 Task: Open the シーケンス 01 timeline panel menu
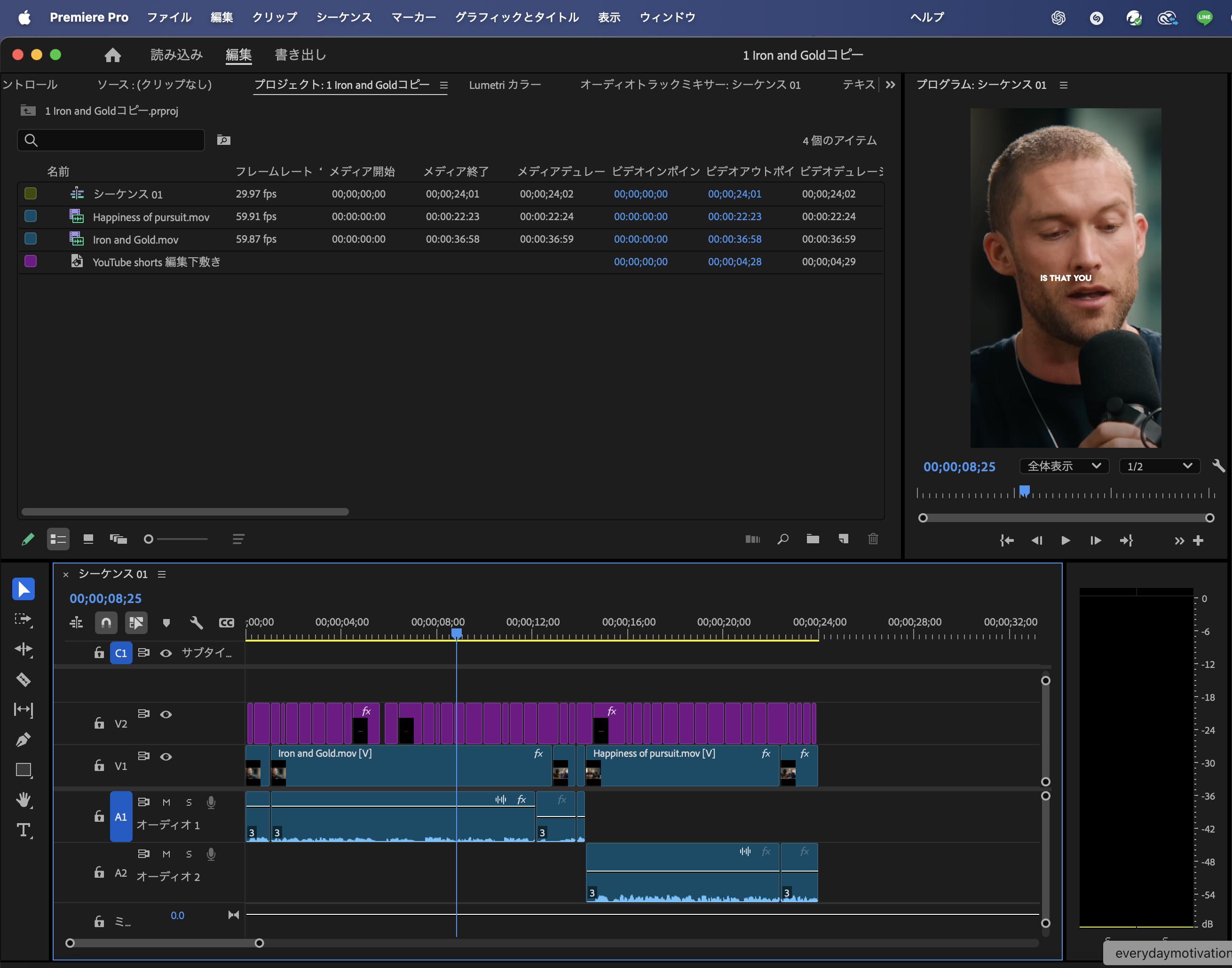(162, 573)
